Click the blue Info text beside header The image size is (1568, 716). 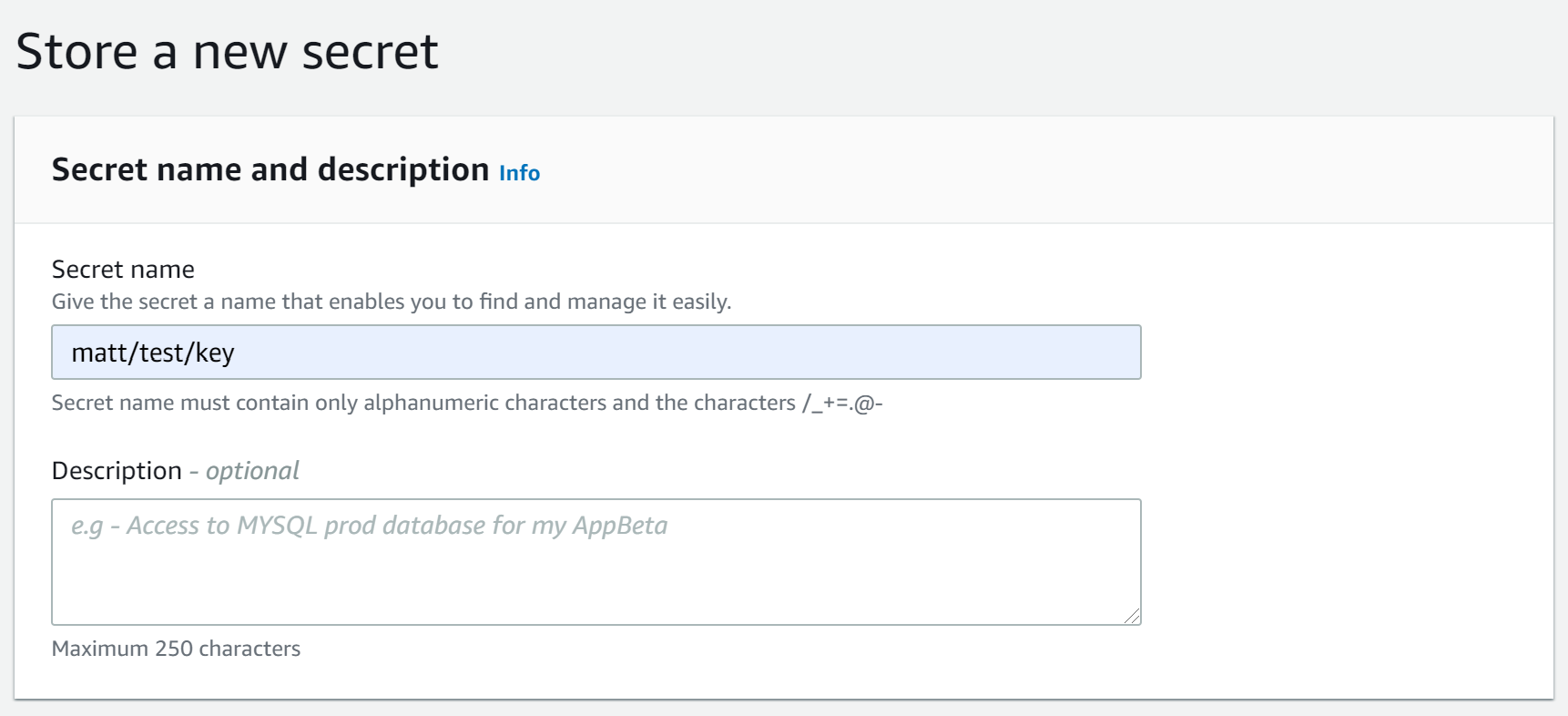coord(519,172)
